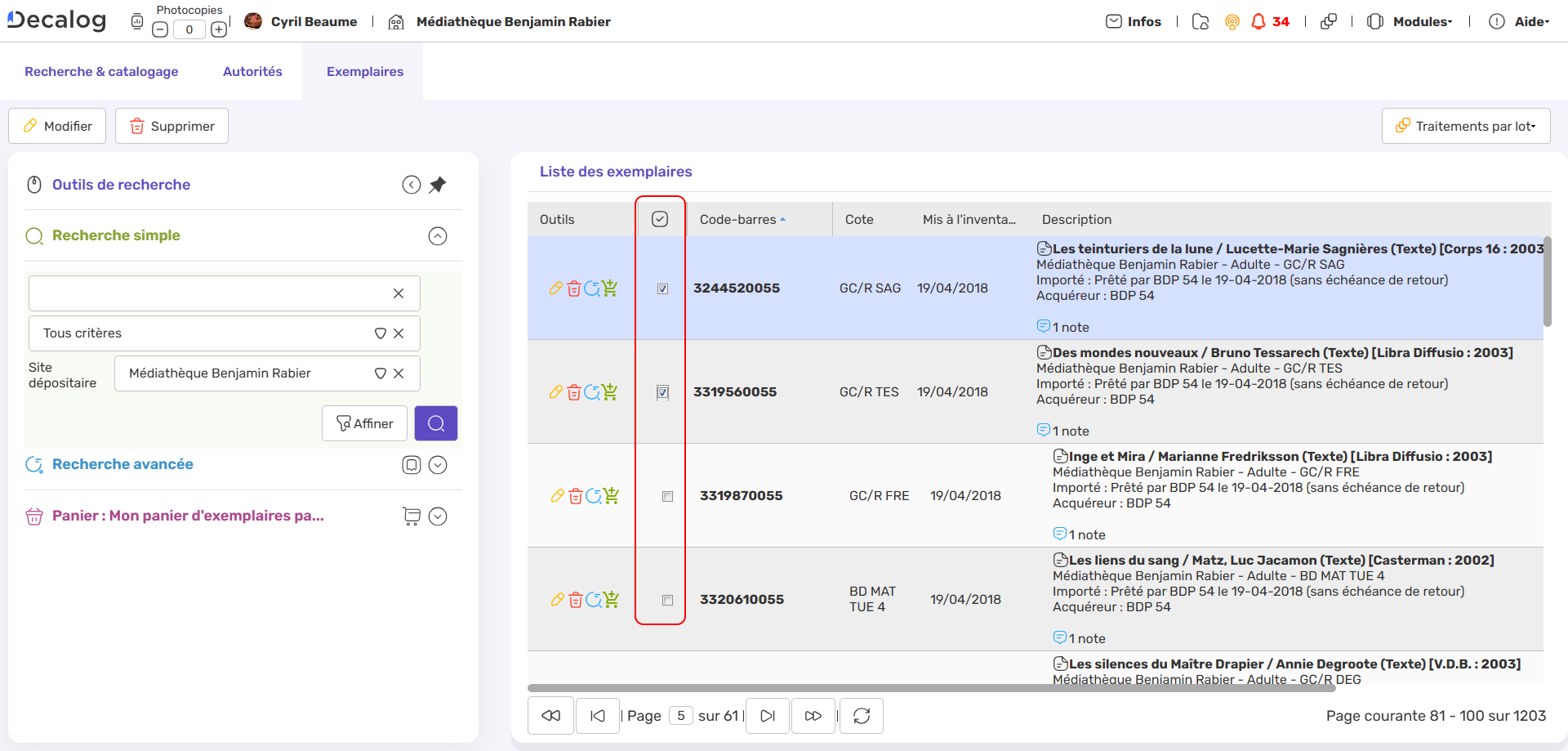
Task: Open the cloud folder icon near Infos
Action: 1200,22
